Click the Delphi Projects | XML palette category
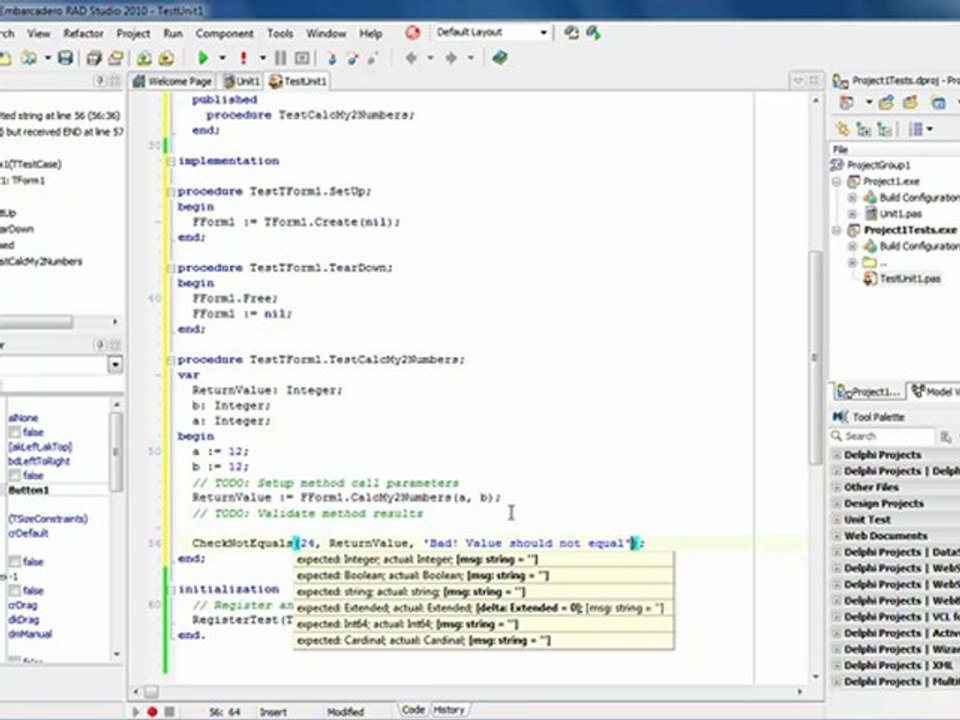This screenshot has height=720, width=960. tap(898, 666)
